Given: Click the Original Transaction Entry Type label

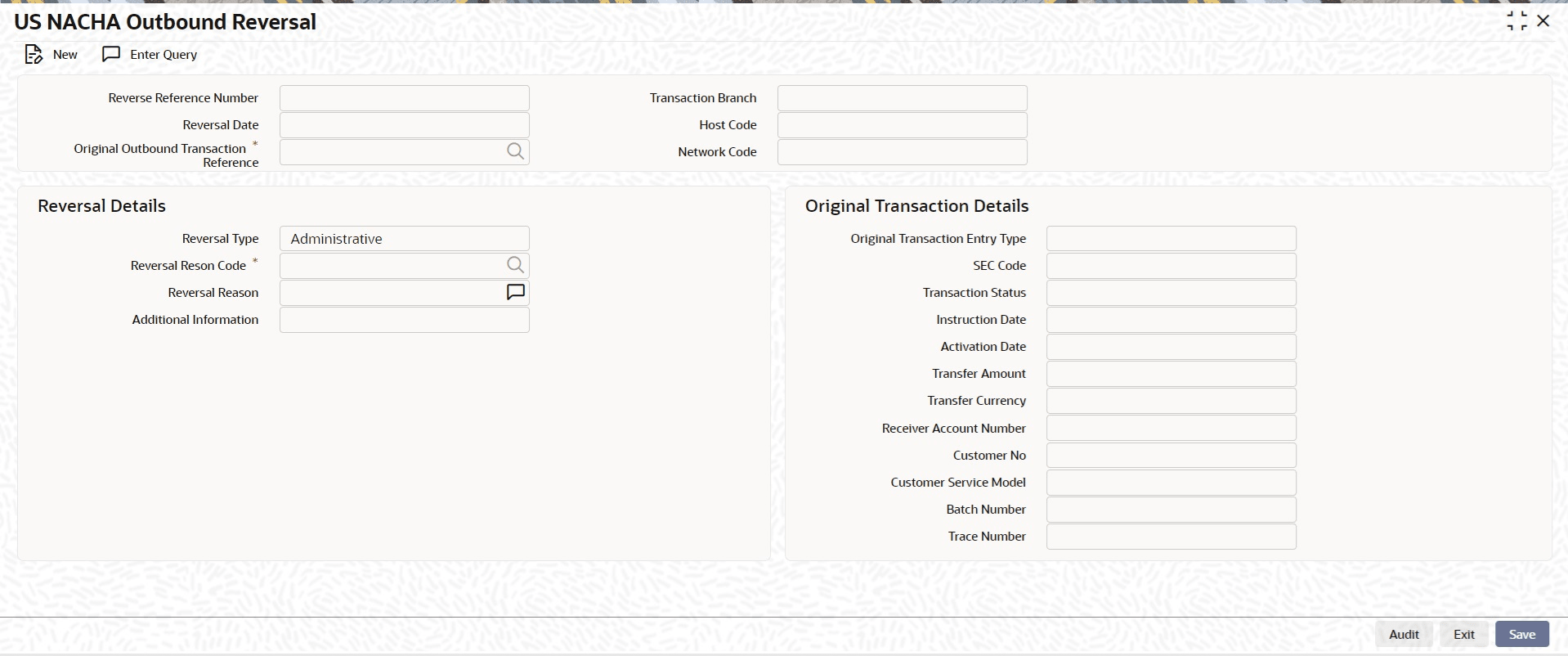Looking at the screenshot, I should click(939, 239).
